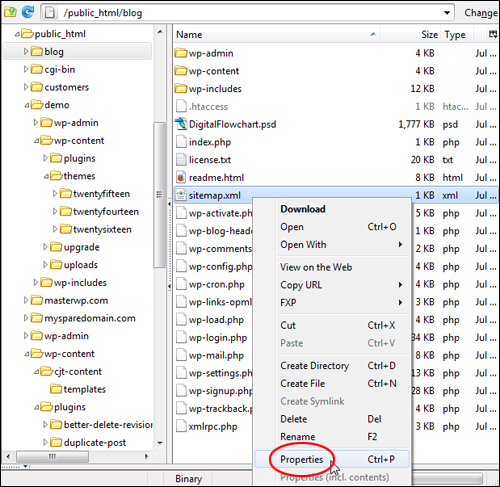
Task: Choose Create File from context menu
Action: click(332, 383)
